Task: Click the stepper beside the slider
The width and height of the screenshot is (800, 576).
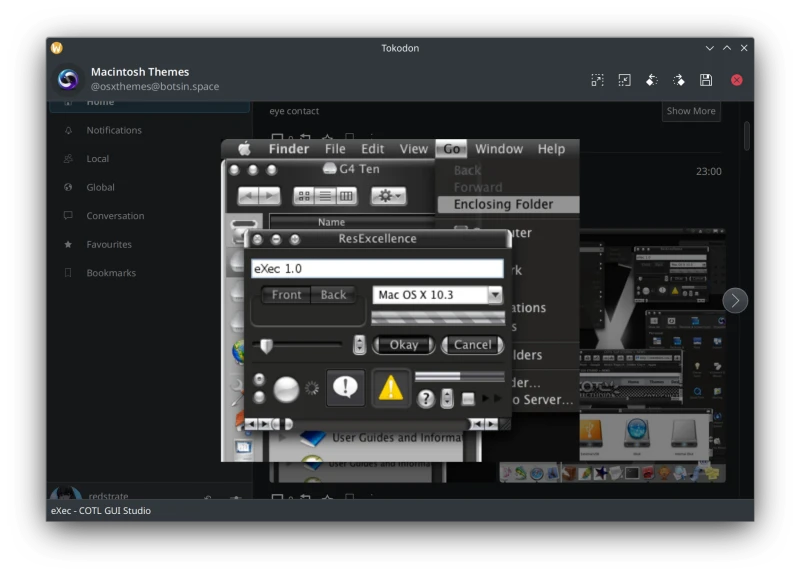Action: click(x=359, y=345)
